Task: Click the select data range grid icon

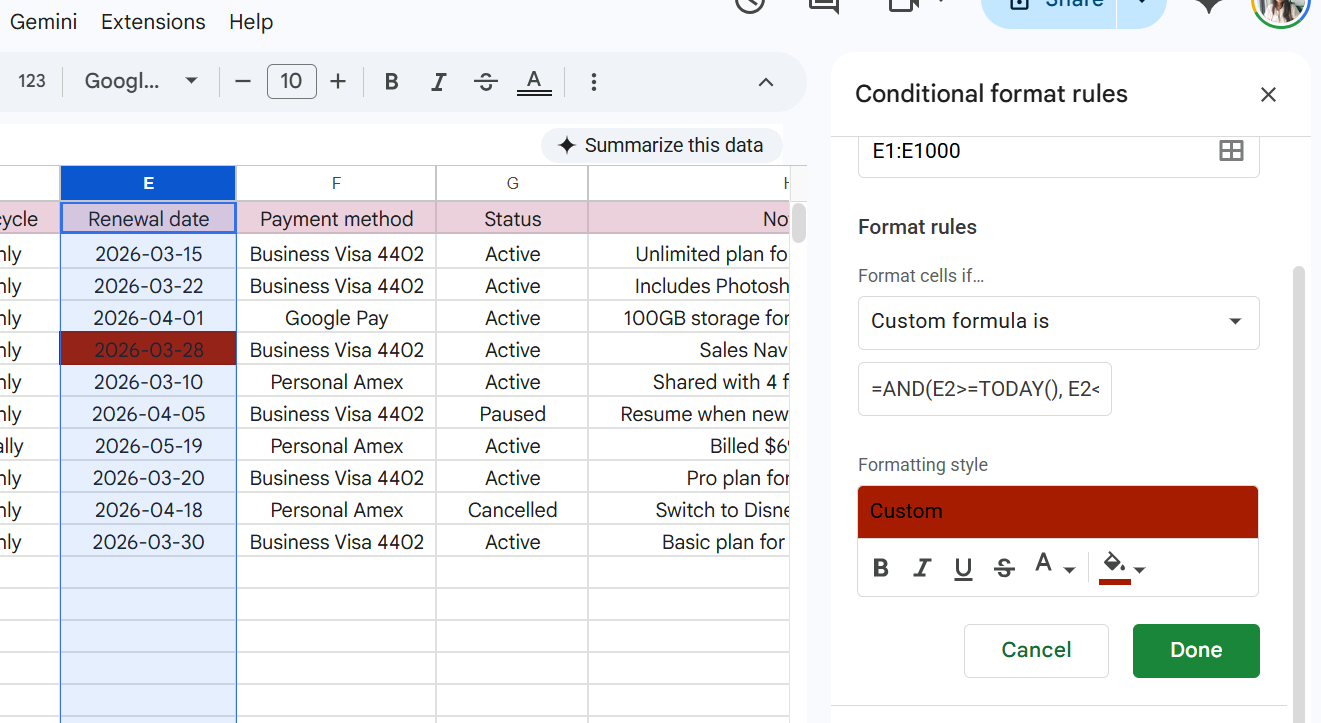Action: click(x=1231, y=151)
